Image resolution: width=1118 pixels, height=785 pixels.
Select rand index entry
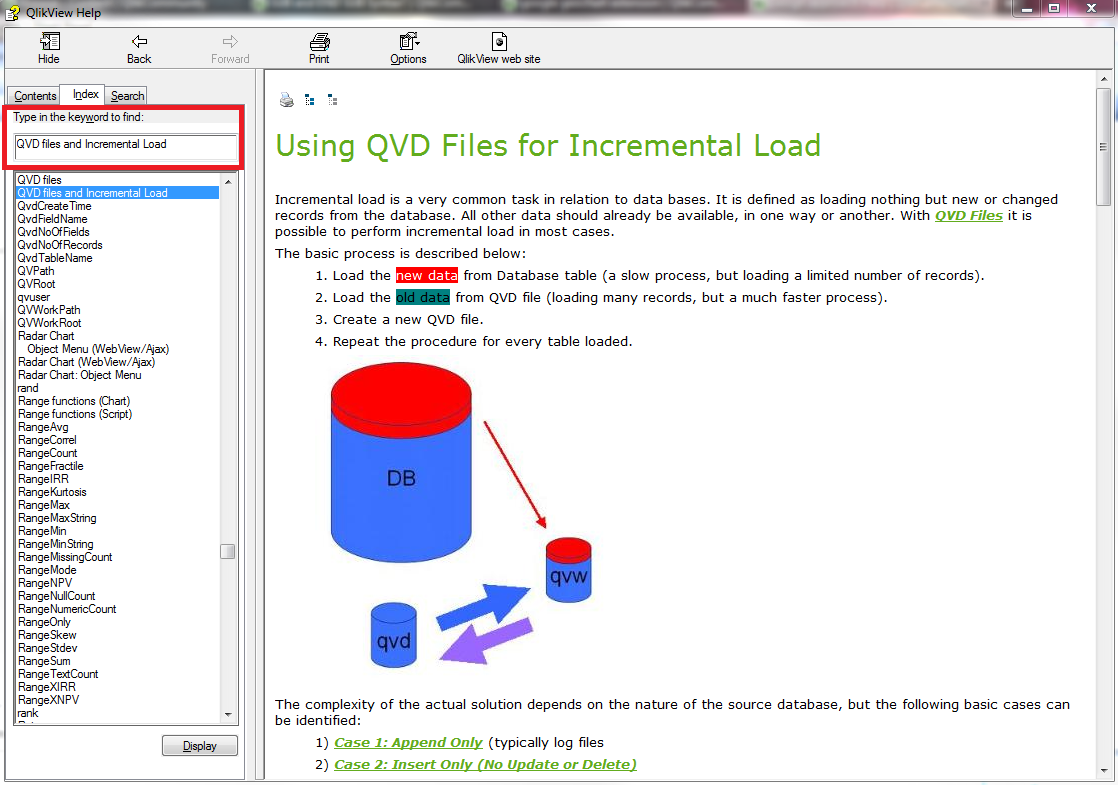28,388
